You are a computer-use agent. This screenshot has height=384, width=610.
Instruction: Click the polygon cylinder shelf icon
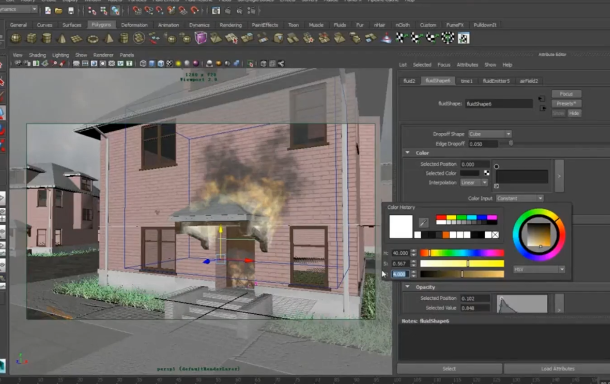point(47,38)
